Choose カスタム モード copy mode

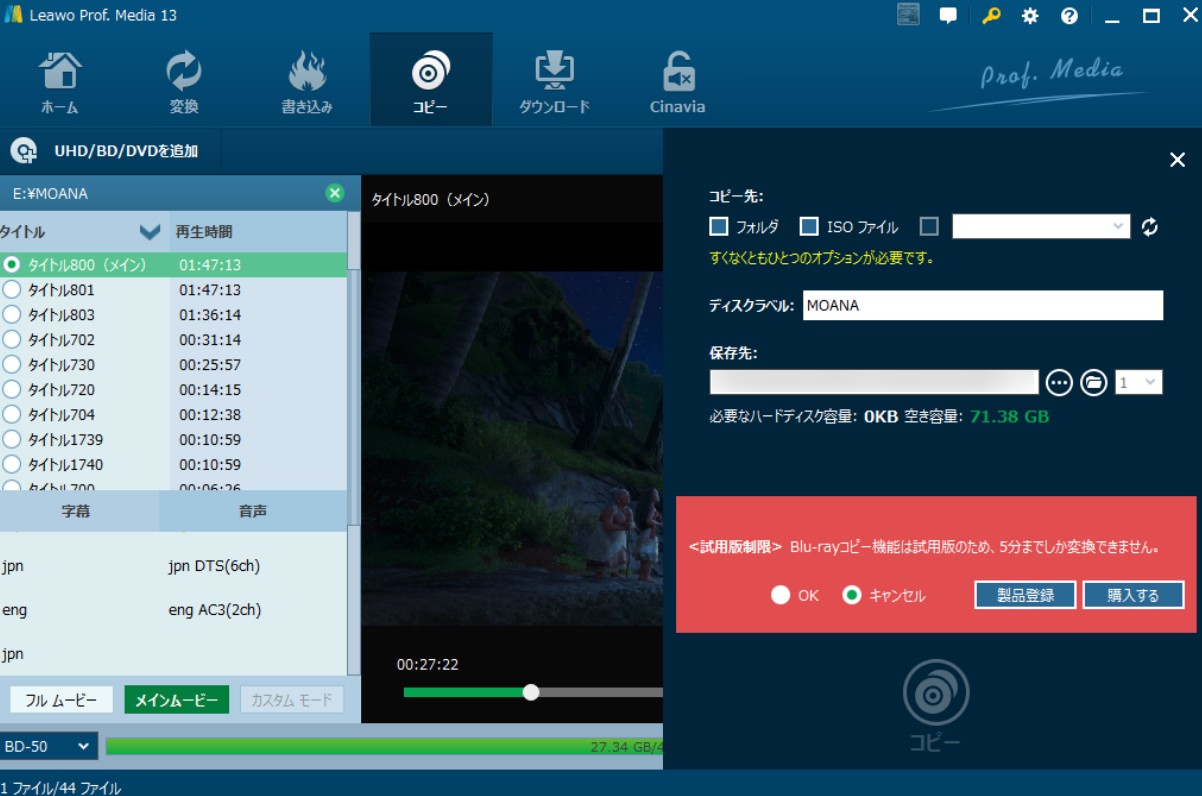coord(292,700)
